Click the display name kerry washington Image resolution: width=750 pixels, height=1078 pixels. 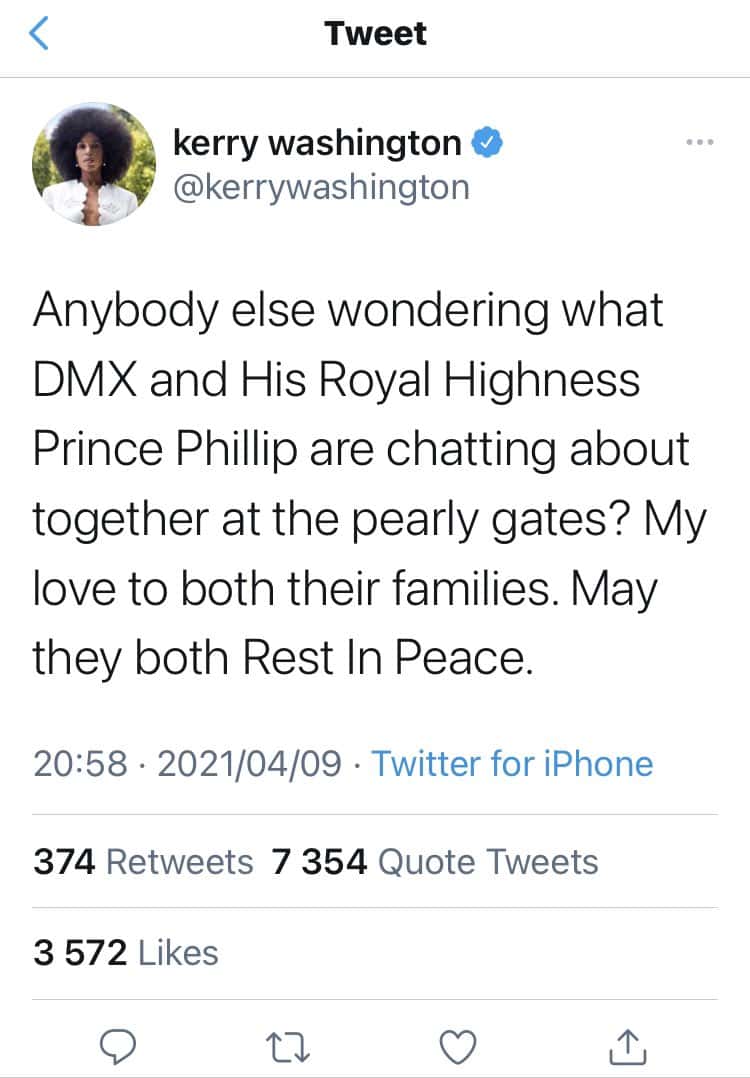point(317,145)
